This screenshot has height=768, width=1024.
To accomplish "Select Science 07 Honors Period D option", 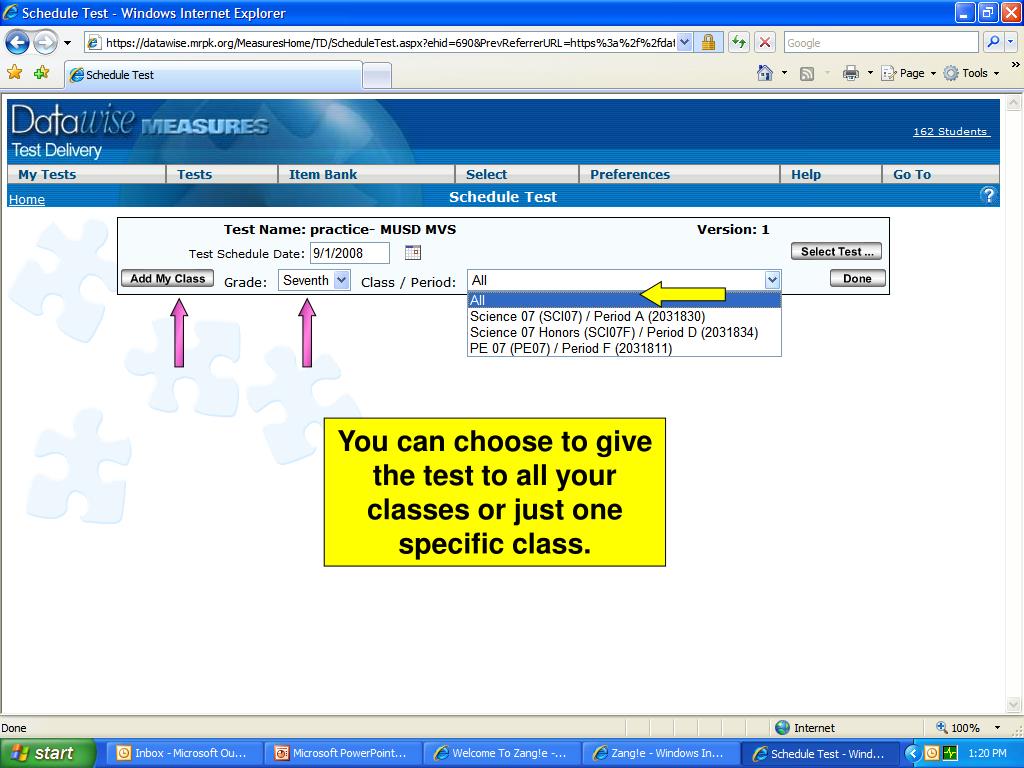I will tap(624, 332).
